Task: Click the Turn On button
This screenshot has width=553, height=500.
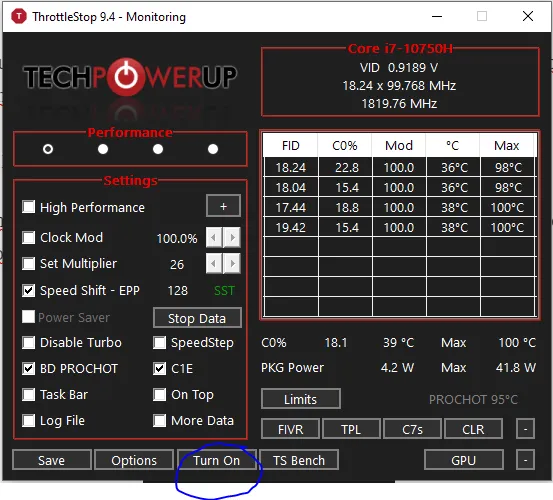Action: tap(217, 460)
